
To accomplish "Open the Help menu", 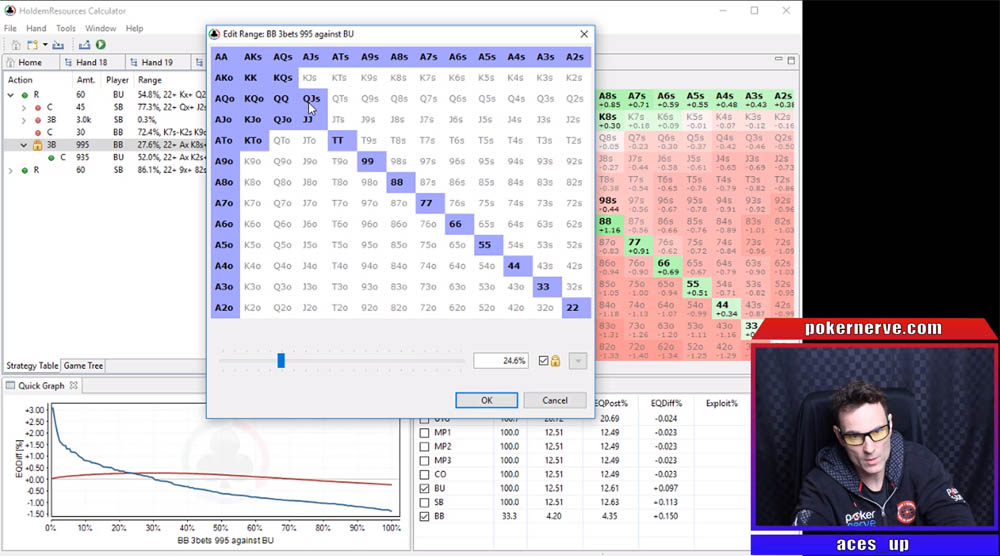I will point(135,28).
